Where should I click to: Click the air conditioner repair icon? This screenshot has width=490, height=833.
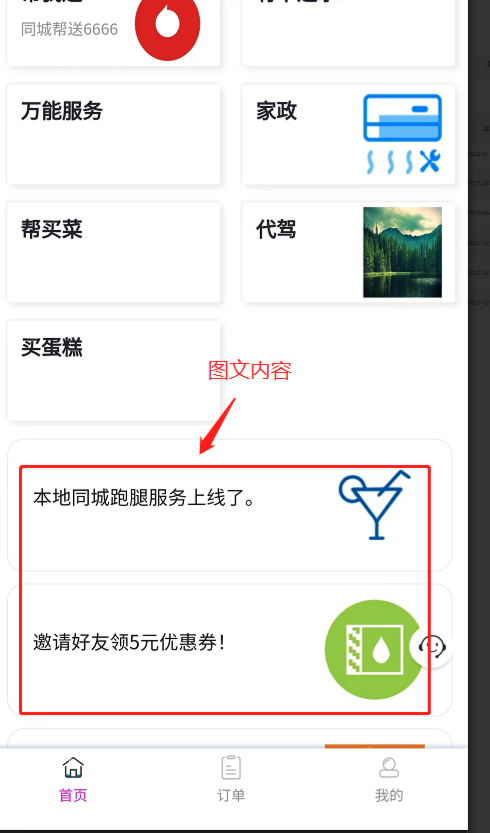(x=402, y=134)
